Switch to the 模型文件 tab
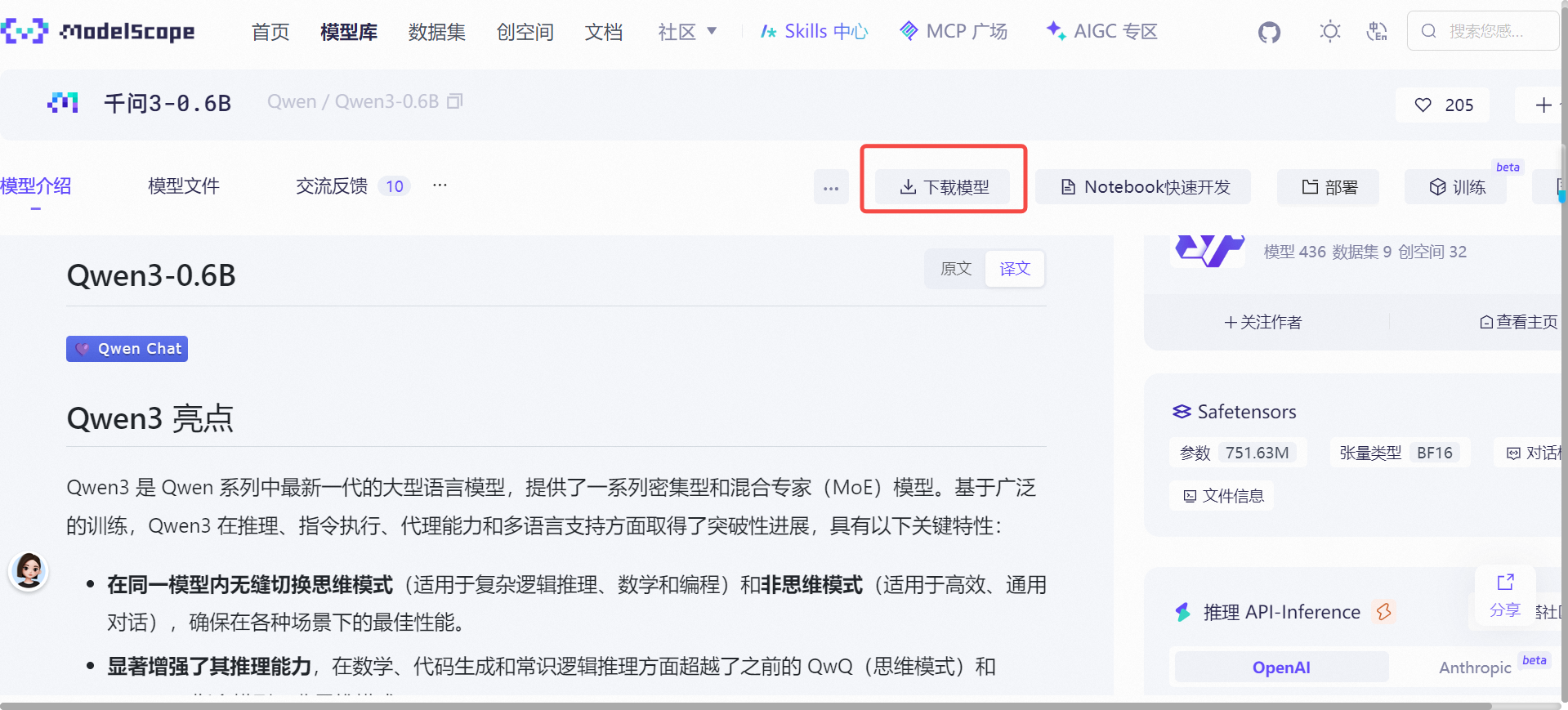 click(184, 186)
